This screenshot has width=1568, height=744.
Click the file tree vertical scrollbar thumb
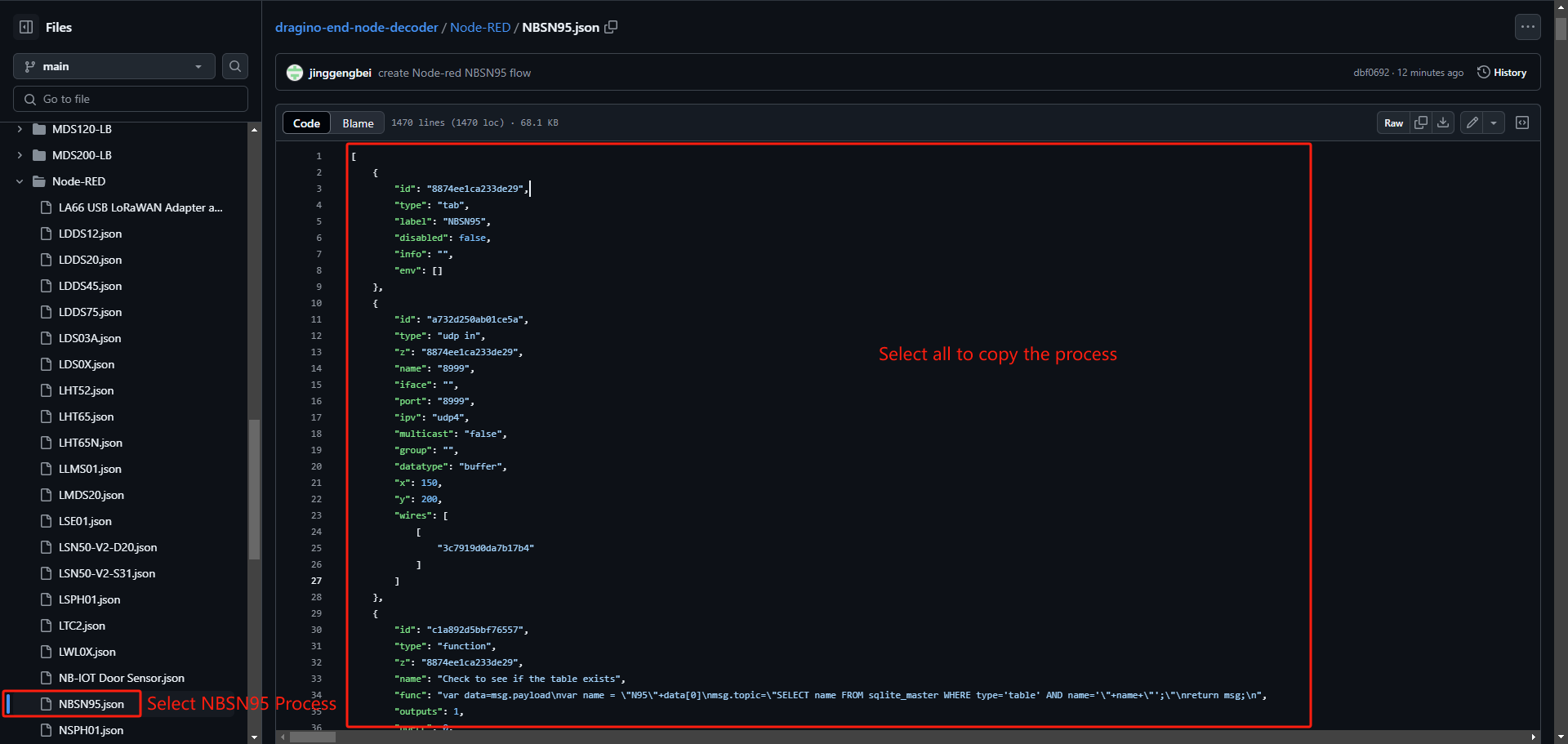[254, 489]
